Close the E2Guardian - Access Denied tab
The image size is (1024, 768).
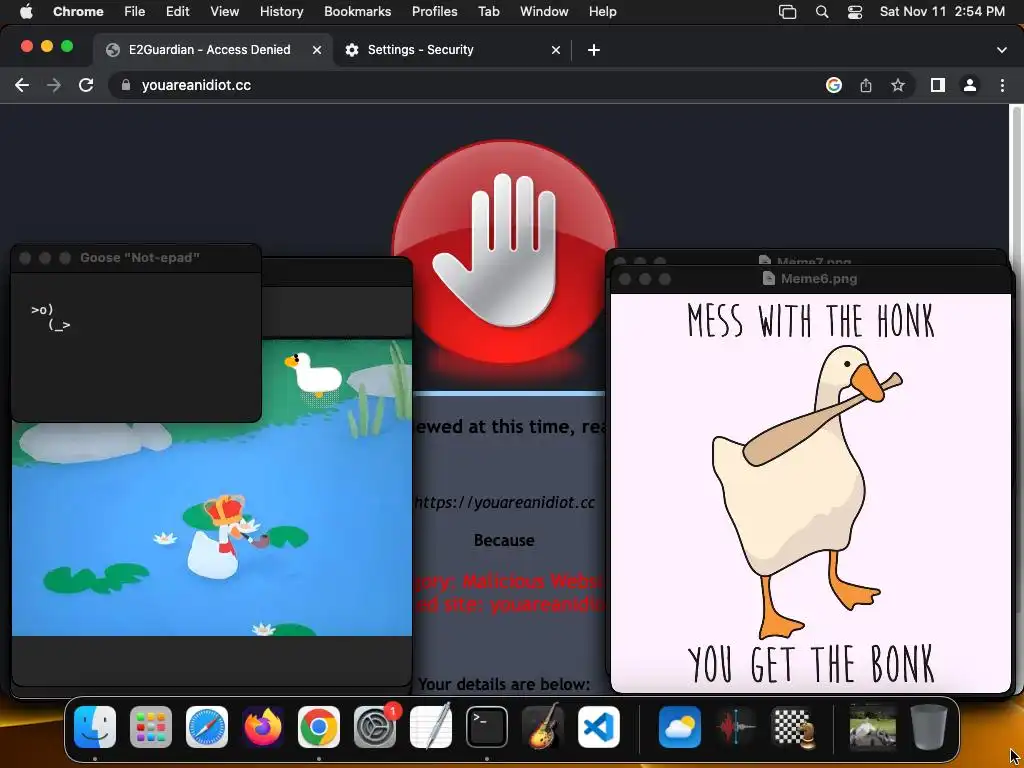click(317, 50)
